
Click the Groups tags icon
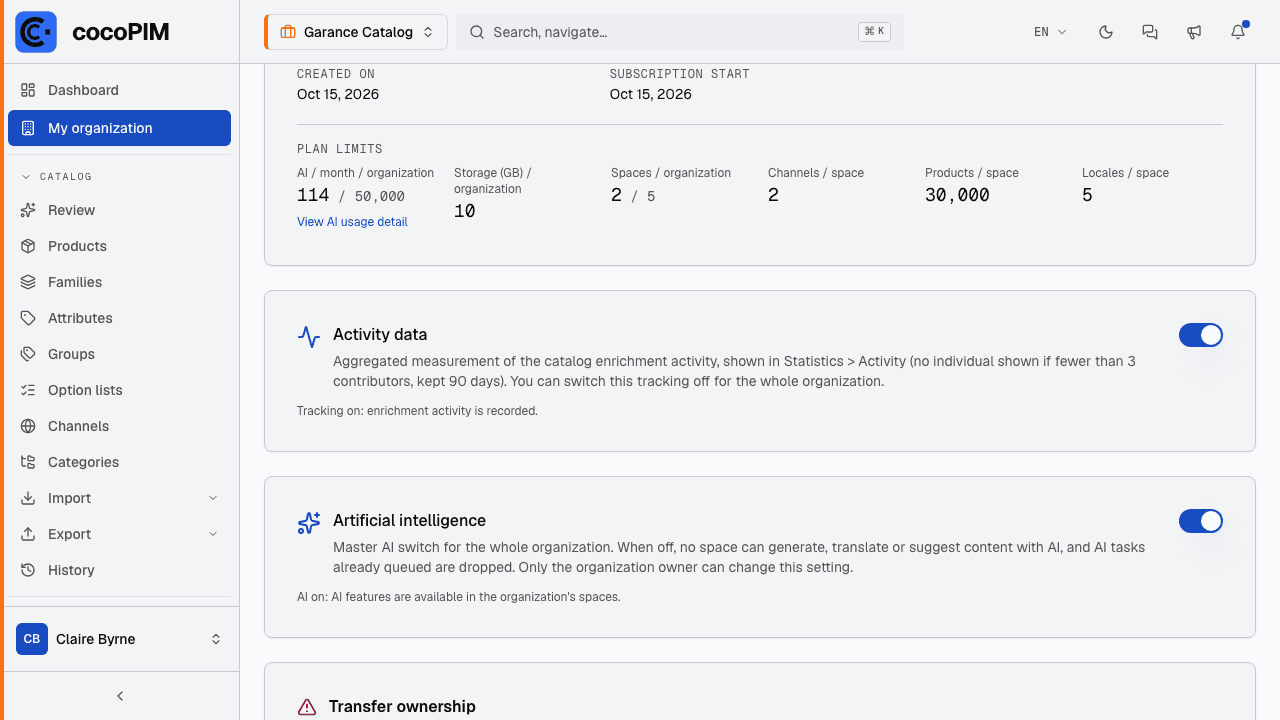(28, 354)
